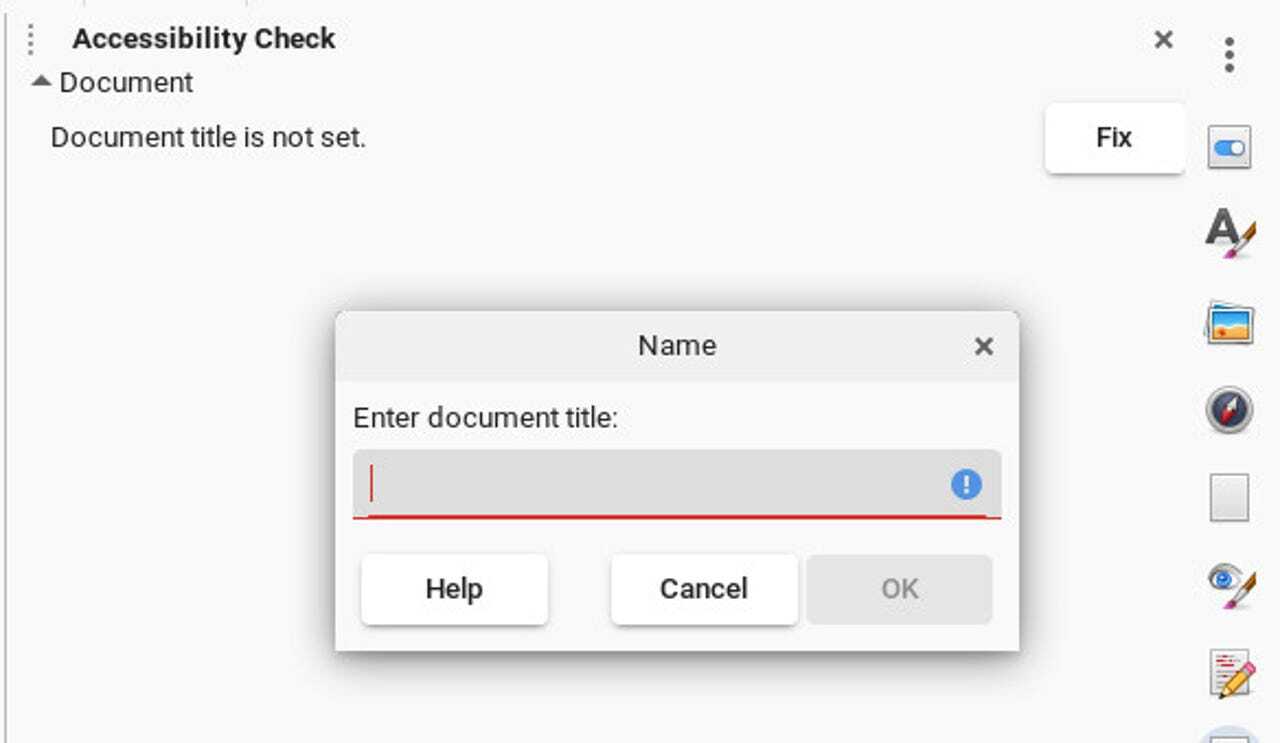Open the Page deck icon
This screenshot has height=743, width=1280.
pos(1229,497)
